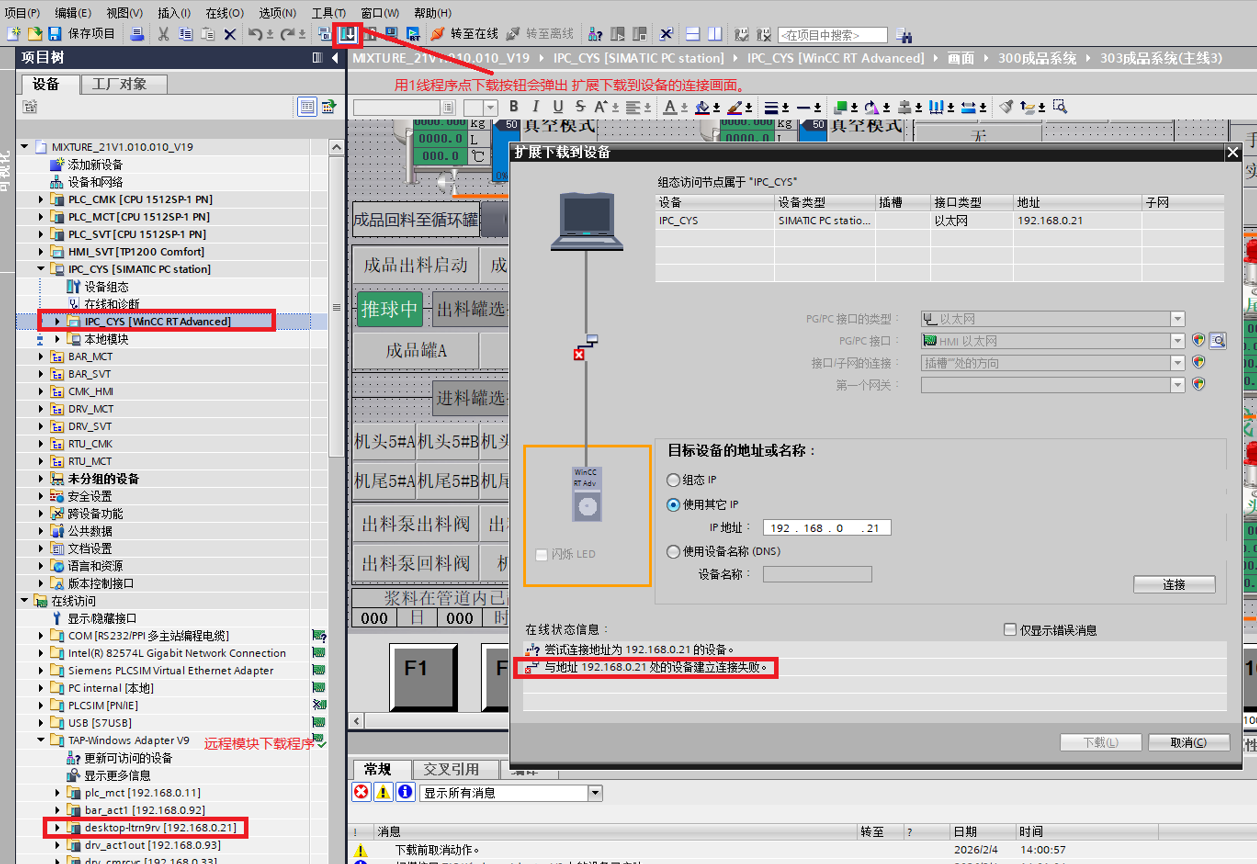Click the IP 地址 input field

pos(827,528)
